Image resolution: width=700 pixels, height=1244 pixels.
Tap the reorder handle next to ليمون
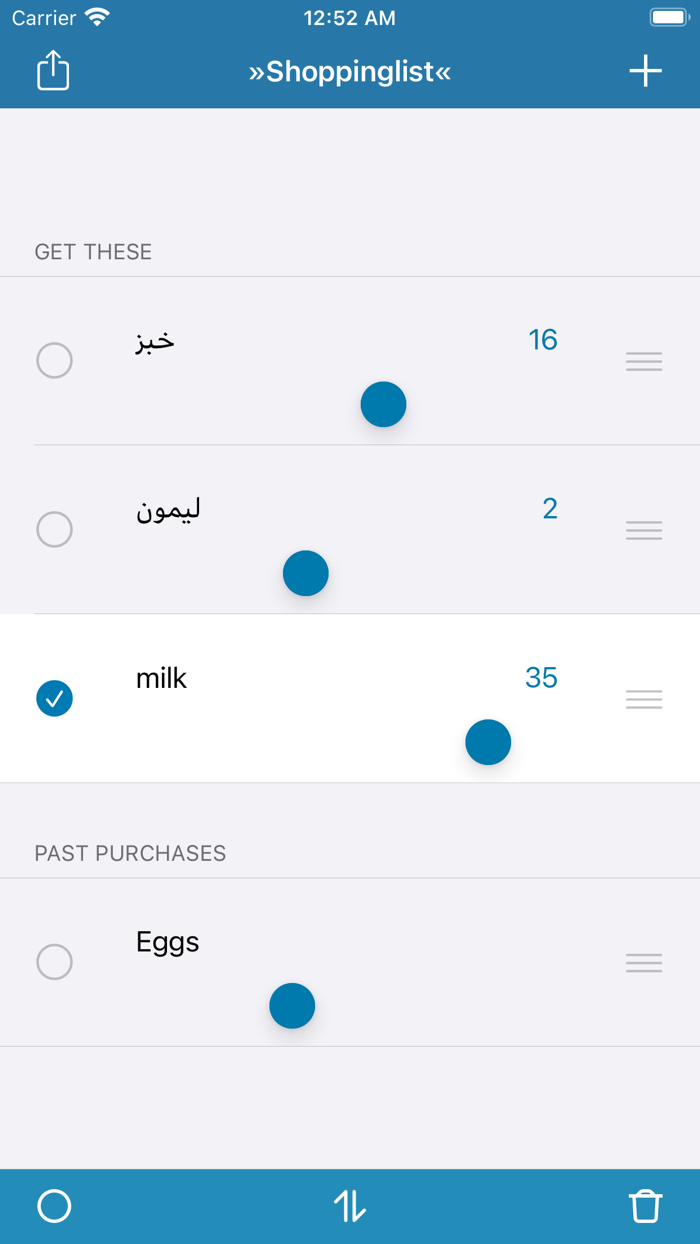point(644,530)
